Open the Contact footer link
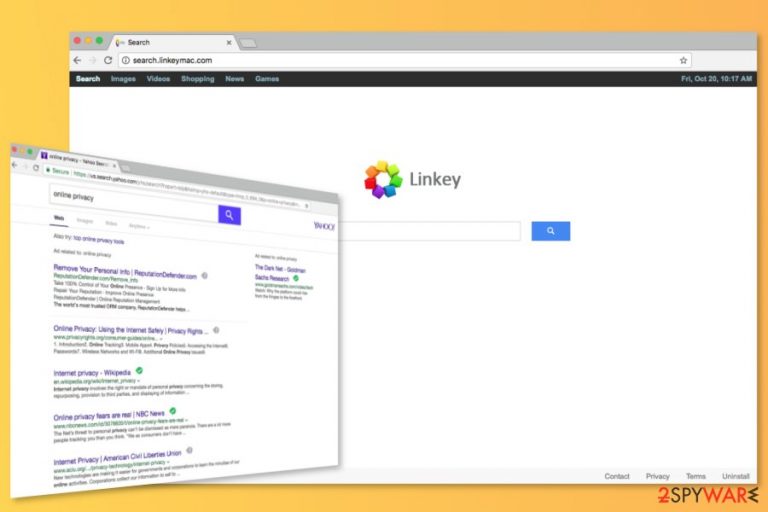This screenshot has height=512, width=768. coord(617,476)
